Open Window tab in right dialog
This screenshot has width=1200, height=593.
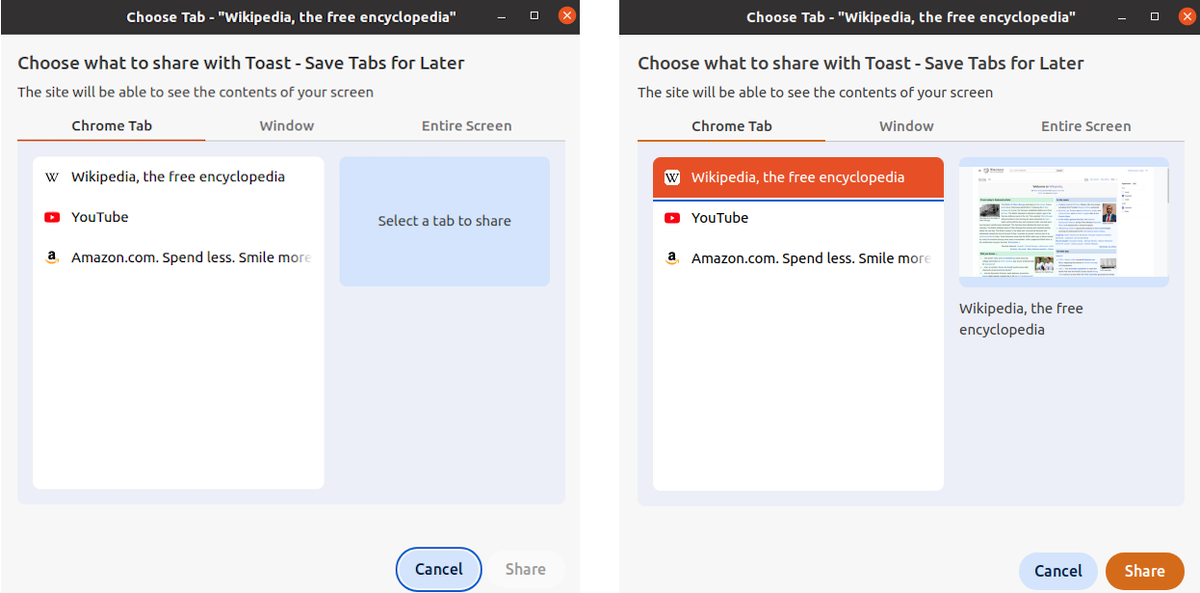[907, 126]
